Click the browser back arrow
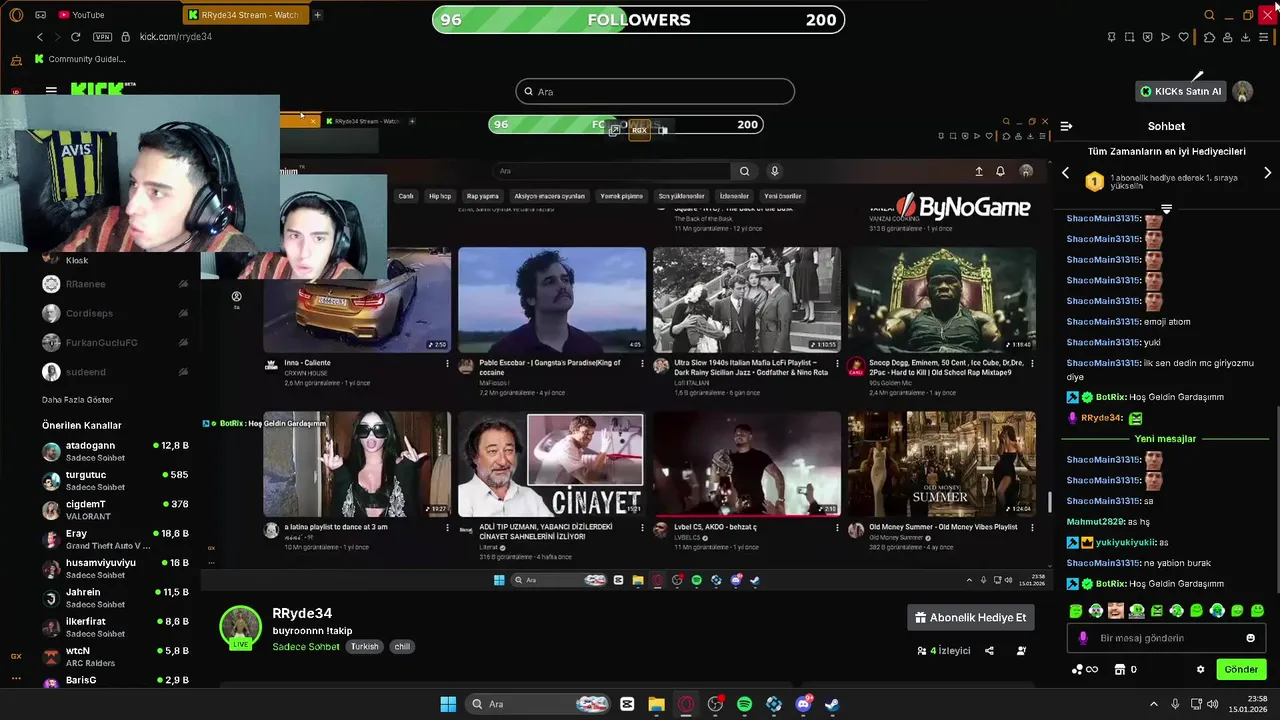 [x=40, y=37]
